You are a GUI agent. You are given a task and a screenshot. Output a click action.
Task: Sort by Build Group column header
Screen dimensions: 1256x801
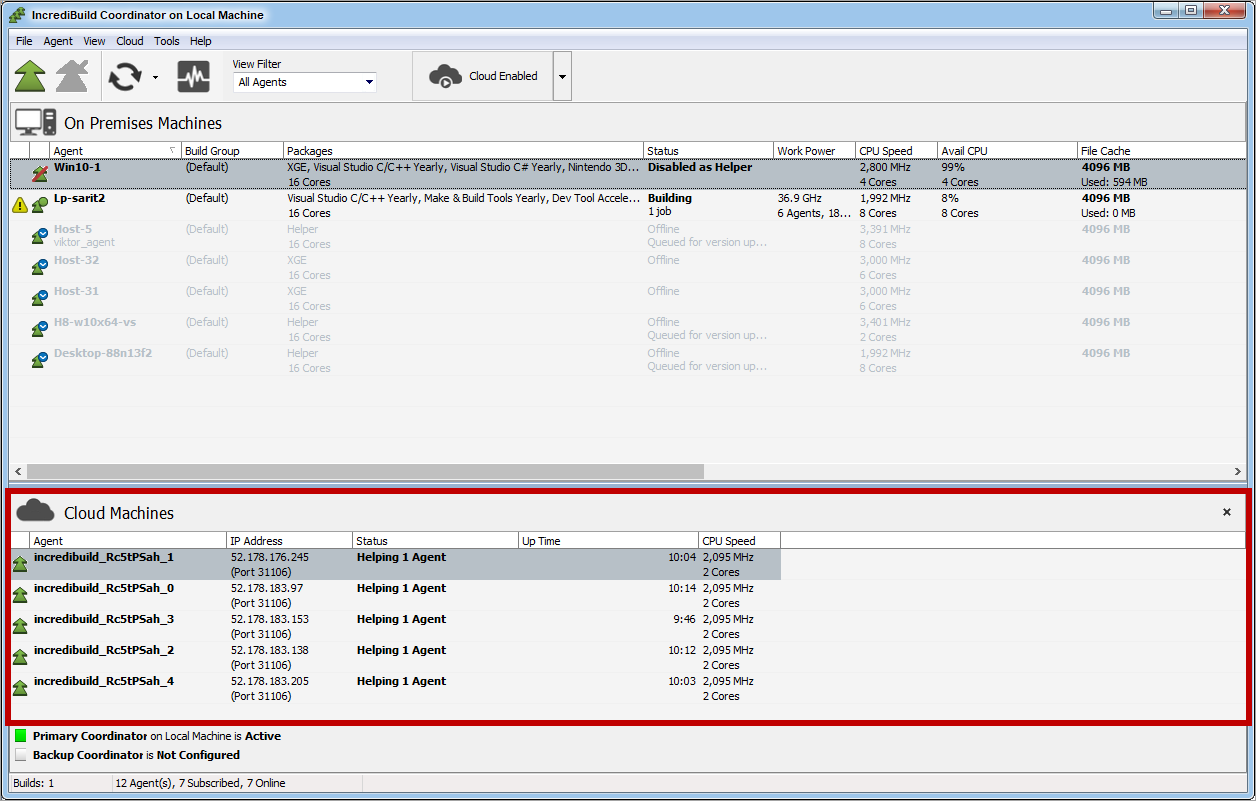click(232, 150)
